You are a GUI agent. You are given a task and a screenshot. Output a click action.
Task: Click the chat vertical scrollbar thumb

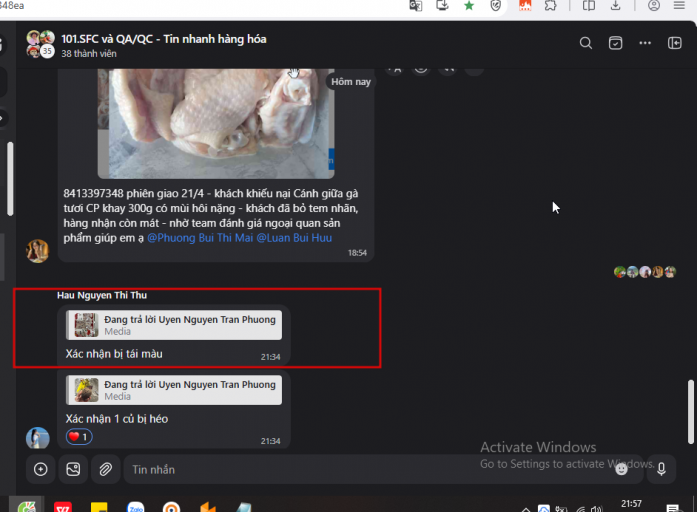[x=690, y=412]
